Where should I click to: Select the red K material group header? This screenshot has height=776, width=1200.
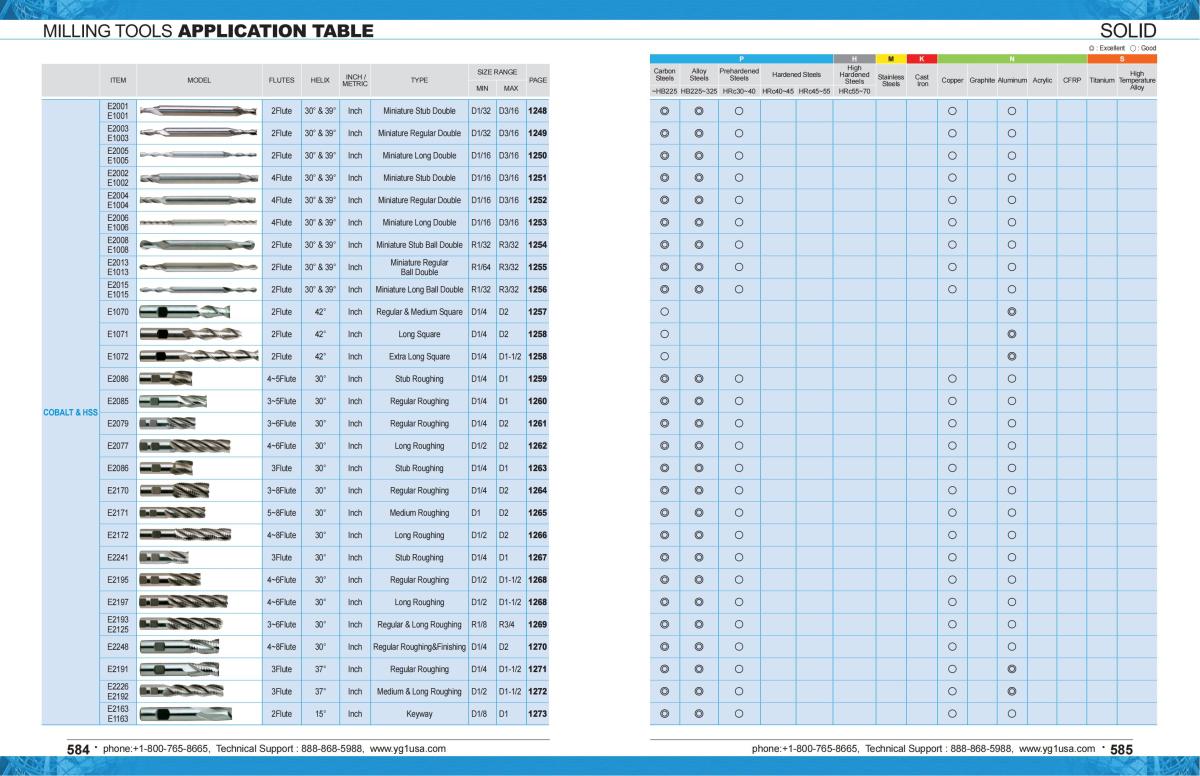tap(922, 59)
